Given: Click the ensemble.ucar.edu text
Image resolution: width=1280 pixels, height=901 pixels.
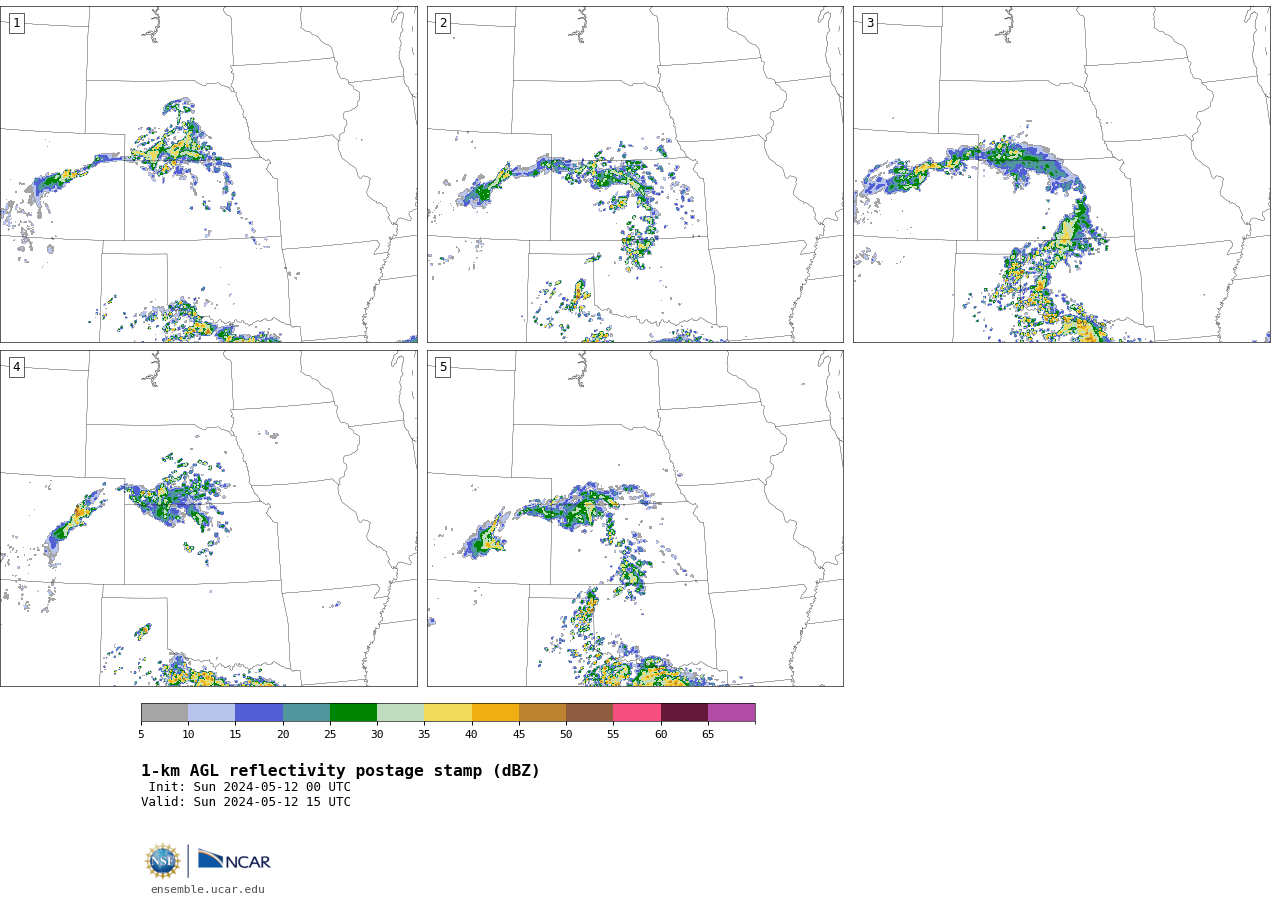Looking at the screenshot, I should [208, 889].
